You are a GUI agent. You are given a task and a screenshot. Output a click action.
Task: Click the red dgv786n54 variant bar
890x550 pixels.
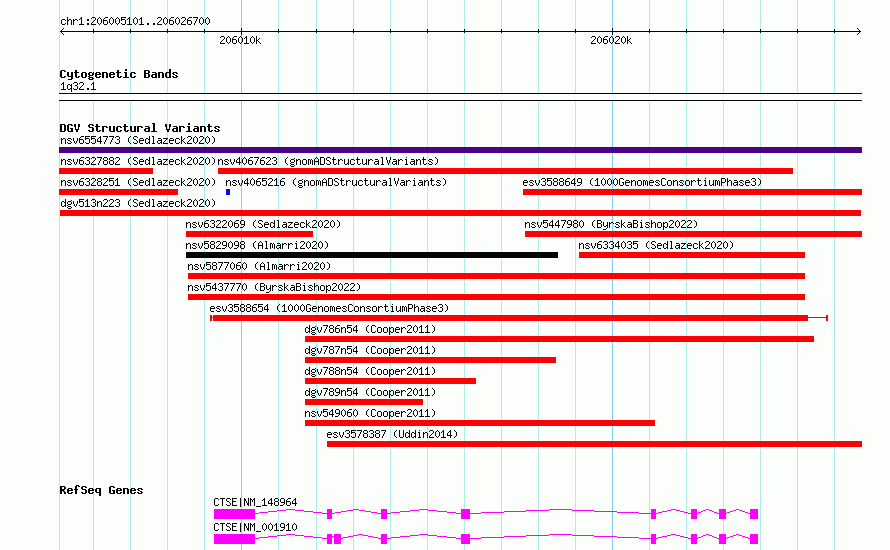pyautogui.click(x=559, y=339)
